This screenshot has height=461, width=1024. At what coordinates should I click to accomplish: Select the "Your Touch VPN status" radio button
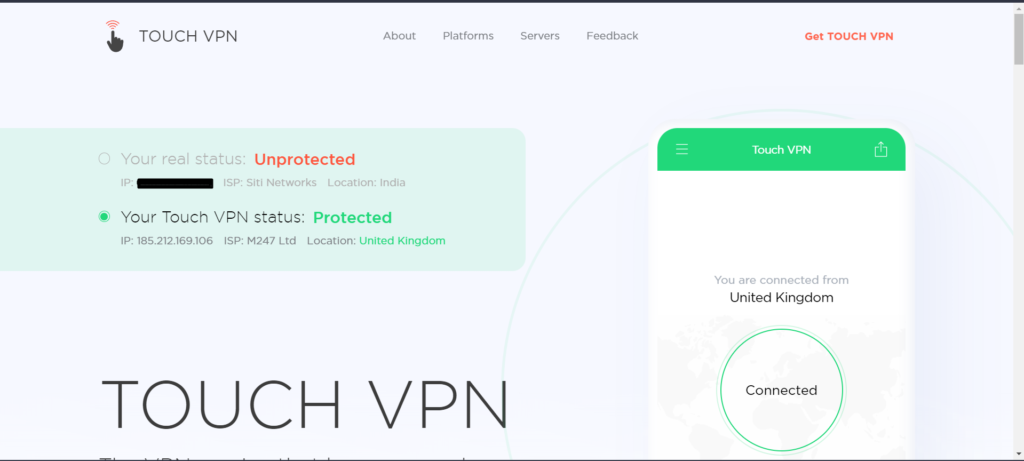click(x=104, y=217)
